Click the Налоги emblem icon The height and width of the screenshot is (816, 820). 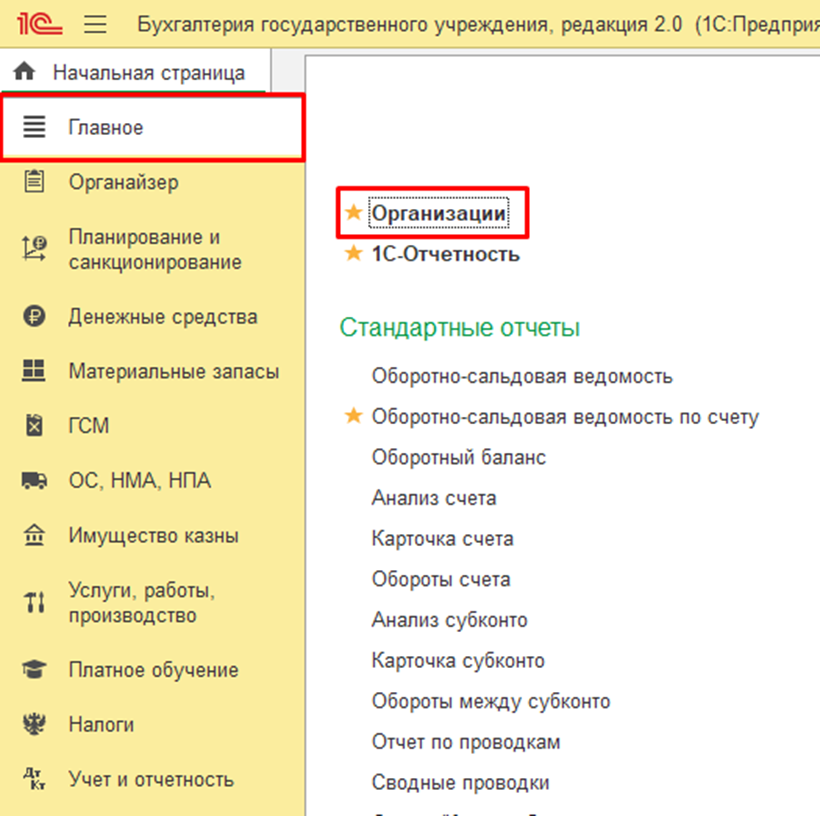tap(34, 724)
